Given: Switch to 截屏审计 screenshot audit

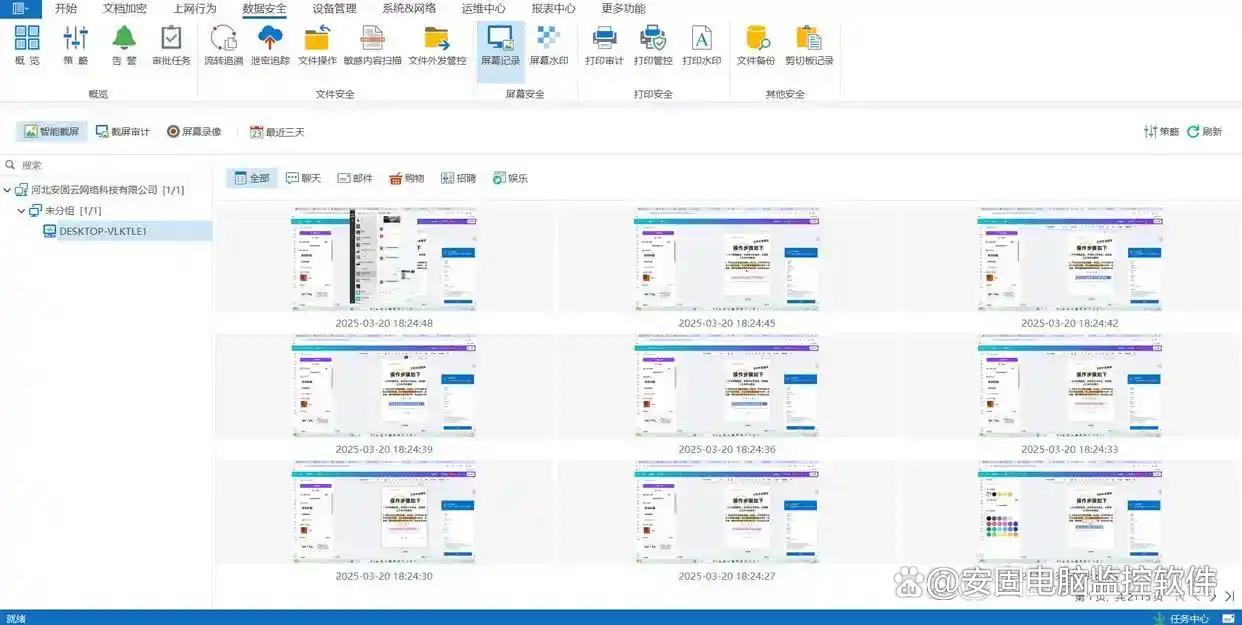Looking at the screenshot, I should pyautogui.click(x=123, y=131).
